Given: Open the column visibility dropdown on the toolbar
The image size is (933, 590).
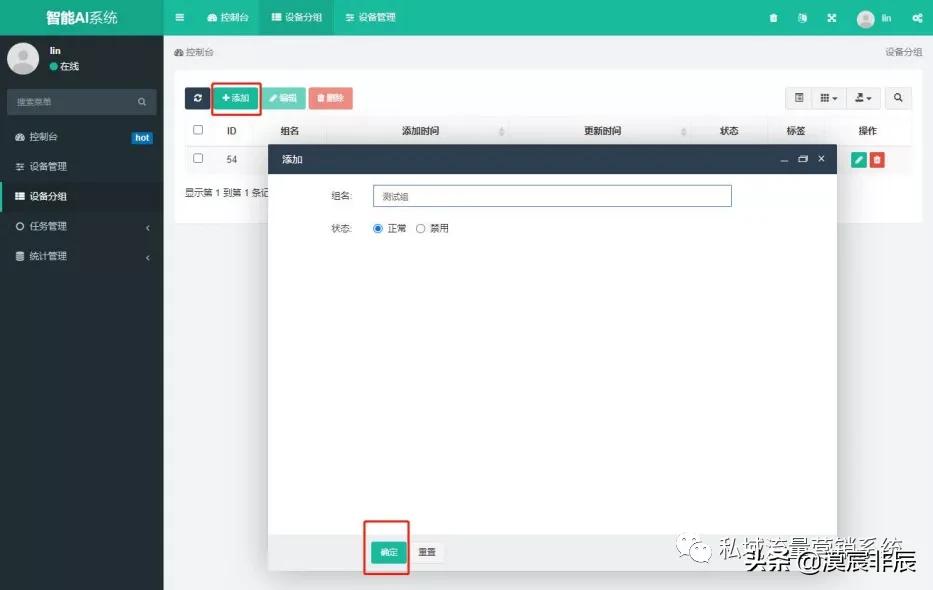Looking at the screenshot, I should [830, 97].
